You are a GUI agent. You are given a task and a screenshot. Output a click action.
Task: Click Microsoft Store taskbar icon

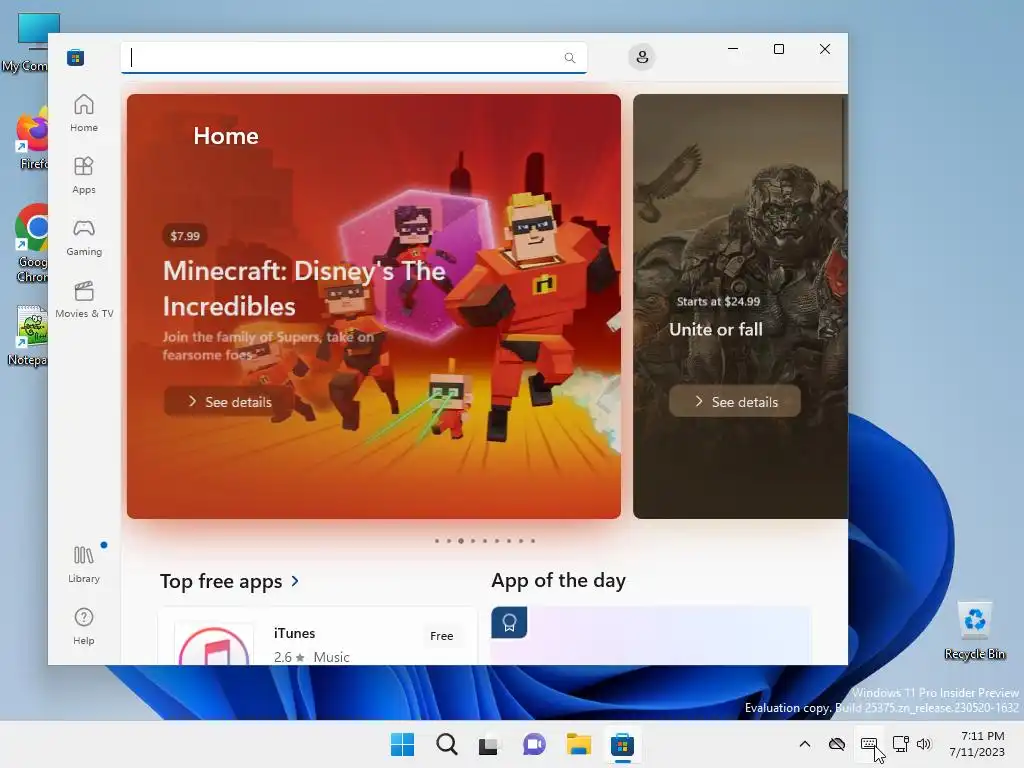[x=622, y=744]
